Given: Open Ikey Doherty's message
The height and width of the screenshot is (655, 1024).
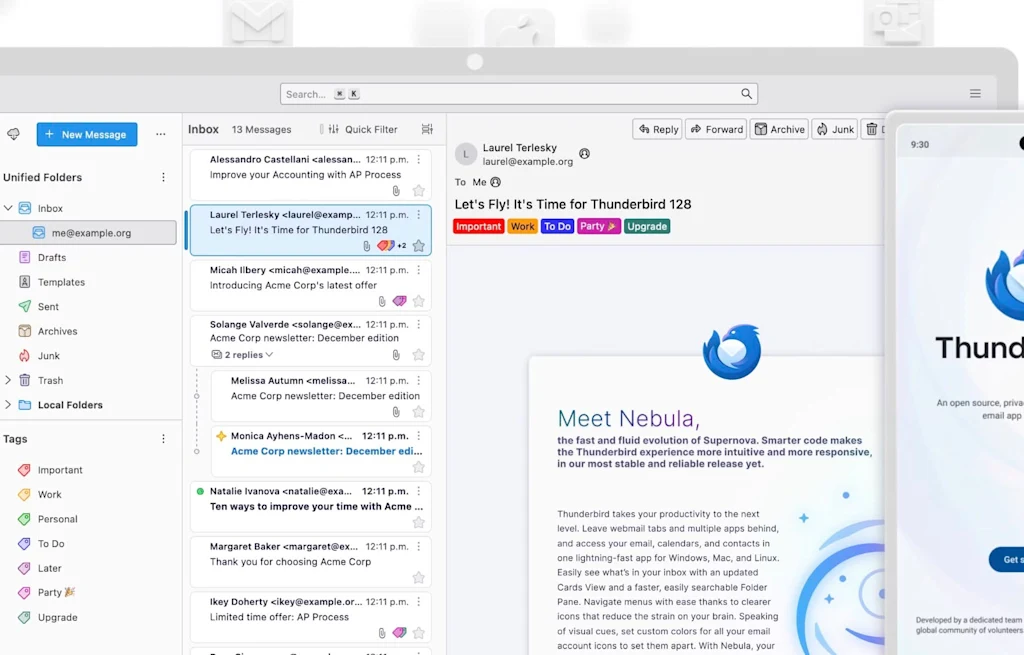Looking at the screenshot, I should [311, 616].
